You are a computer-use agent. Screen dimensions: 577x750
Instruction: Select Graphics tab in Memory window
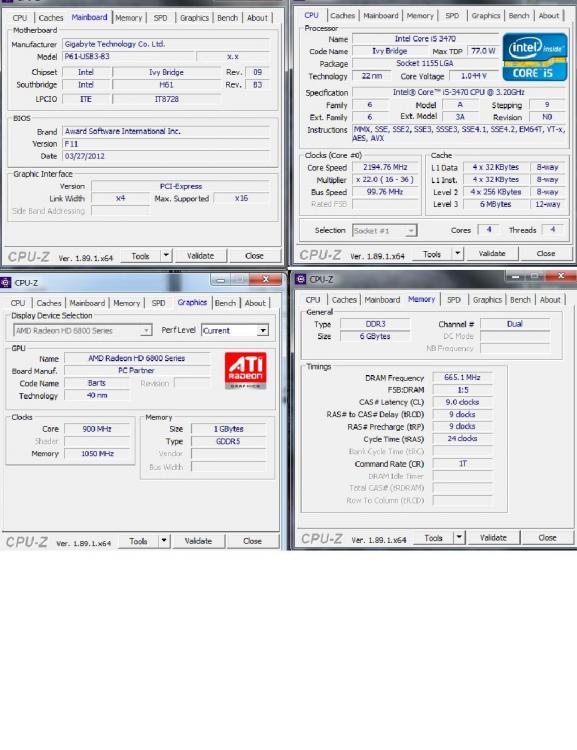[x=487, y=300]
